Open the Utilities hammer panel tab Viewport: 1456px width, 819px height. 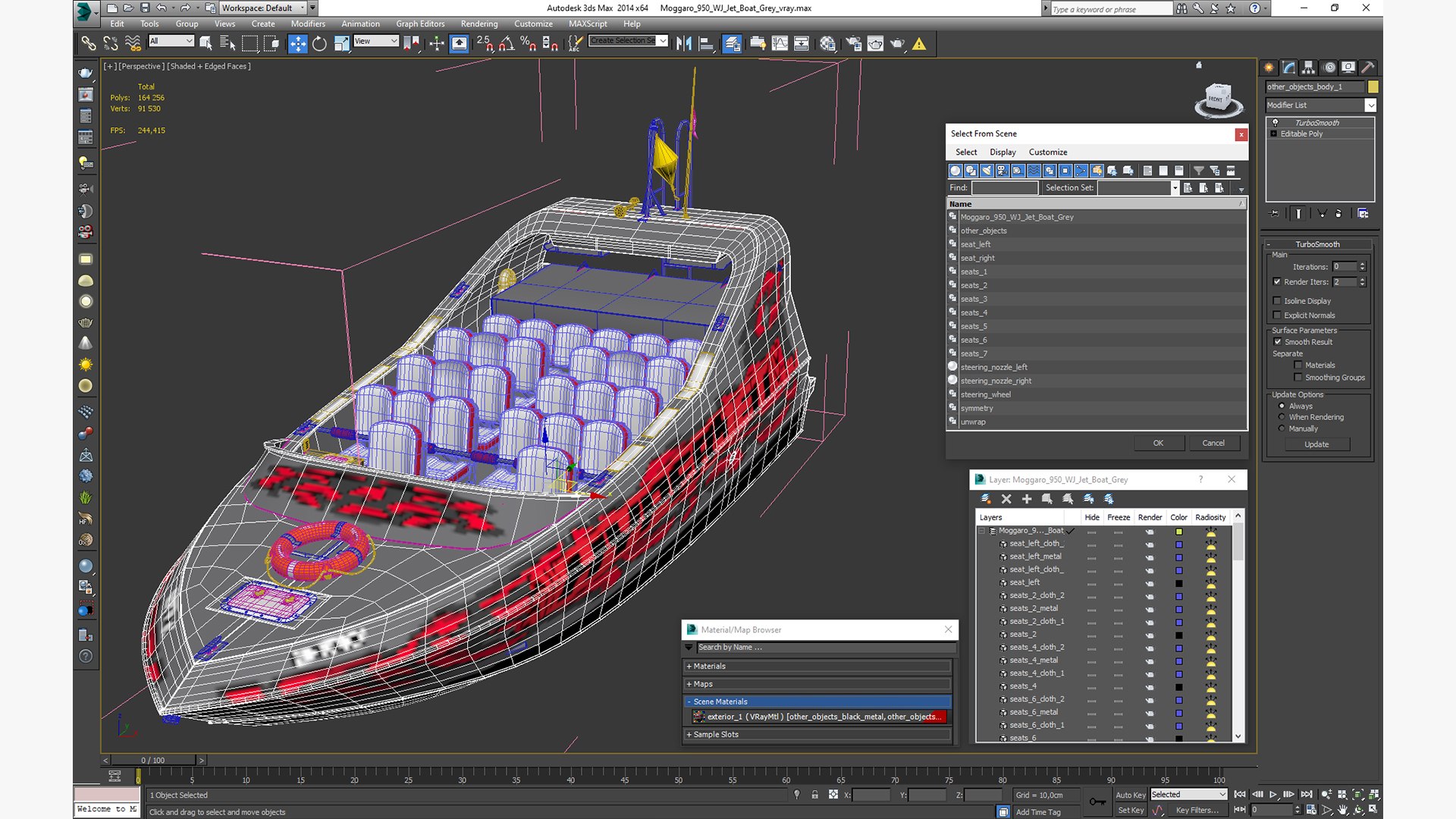coord(1367,67)
